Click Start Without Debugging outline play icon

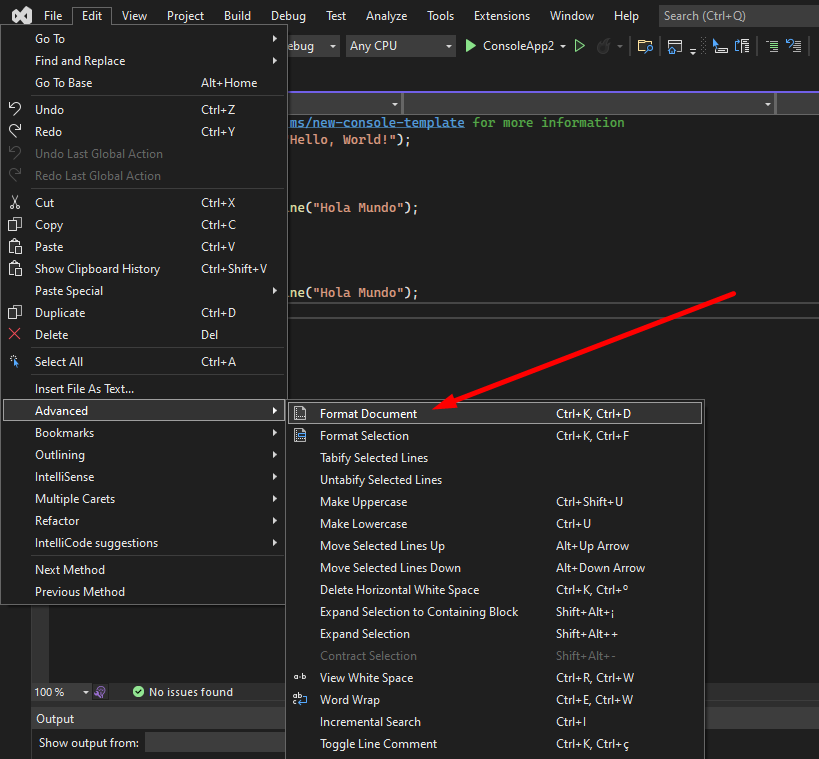[x=580, y=46]
